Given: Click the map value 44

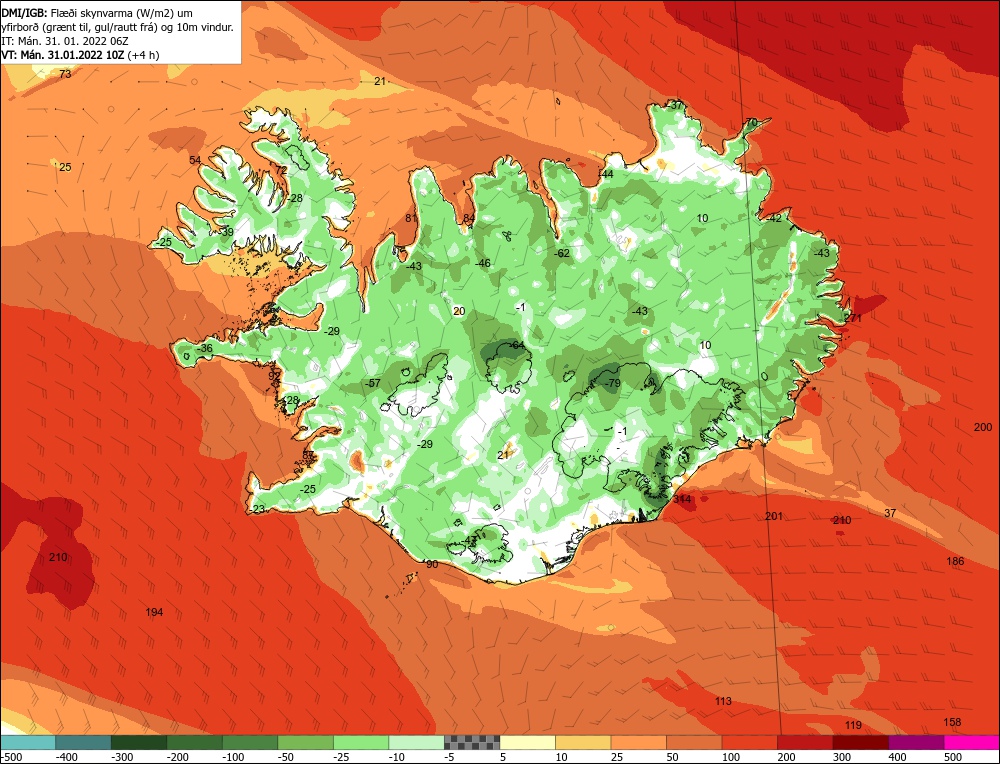Looking at the screenshot, I should click(x=607, y=174).
